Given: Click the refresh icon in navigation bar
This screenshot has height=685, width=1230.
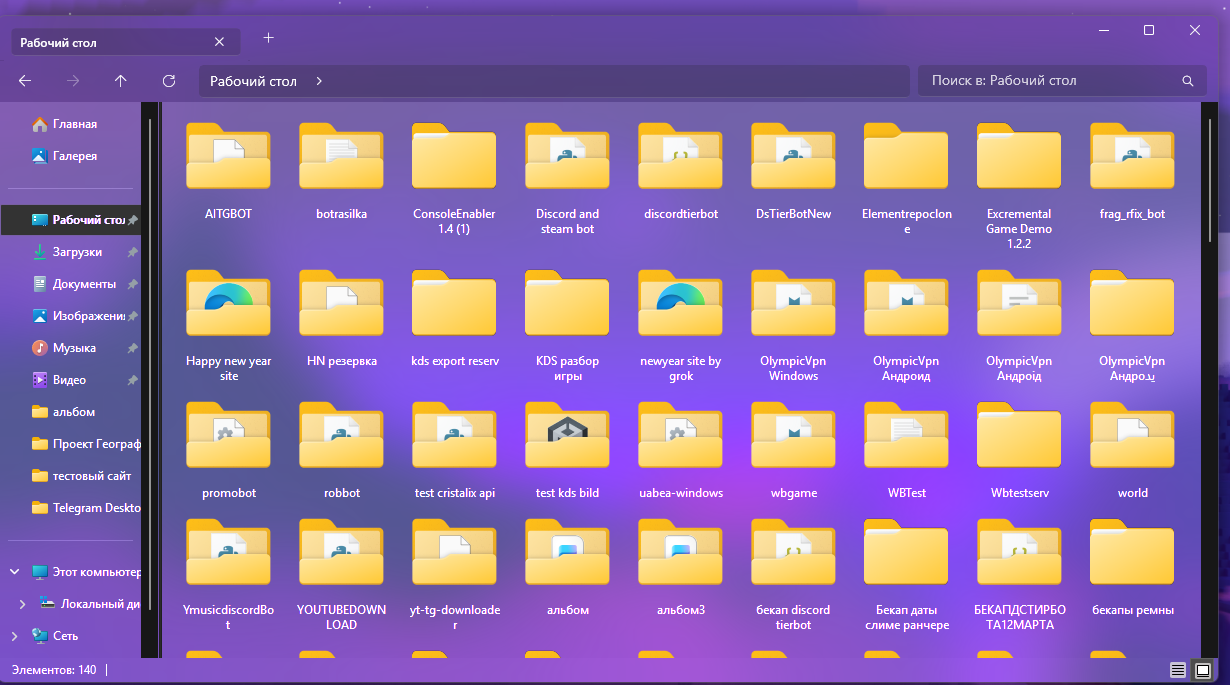Looking at the screenshot, I should 169,81.
